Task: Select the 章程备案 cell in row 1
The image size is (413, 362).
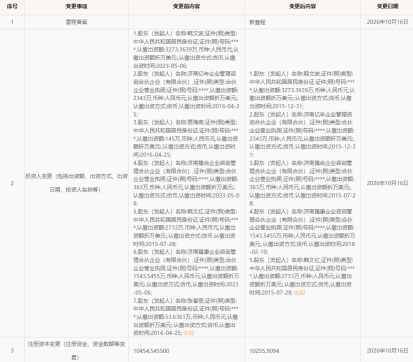Action: tap(76, 22)
